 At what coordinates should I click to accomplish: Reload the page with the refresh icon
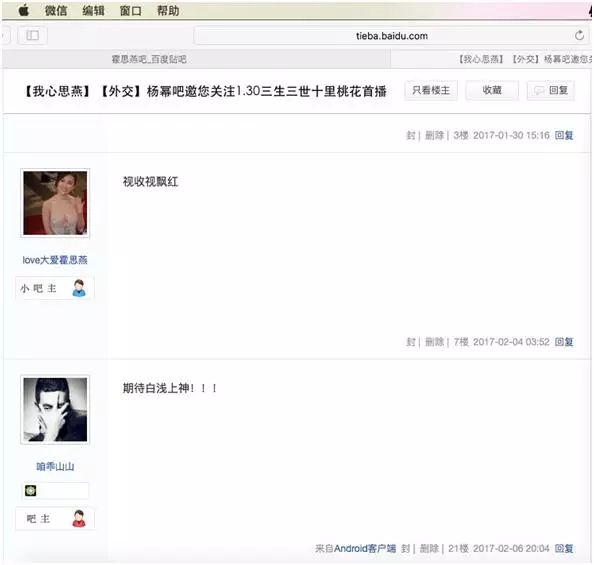579,36
